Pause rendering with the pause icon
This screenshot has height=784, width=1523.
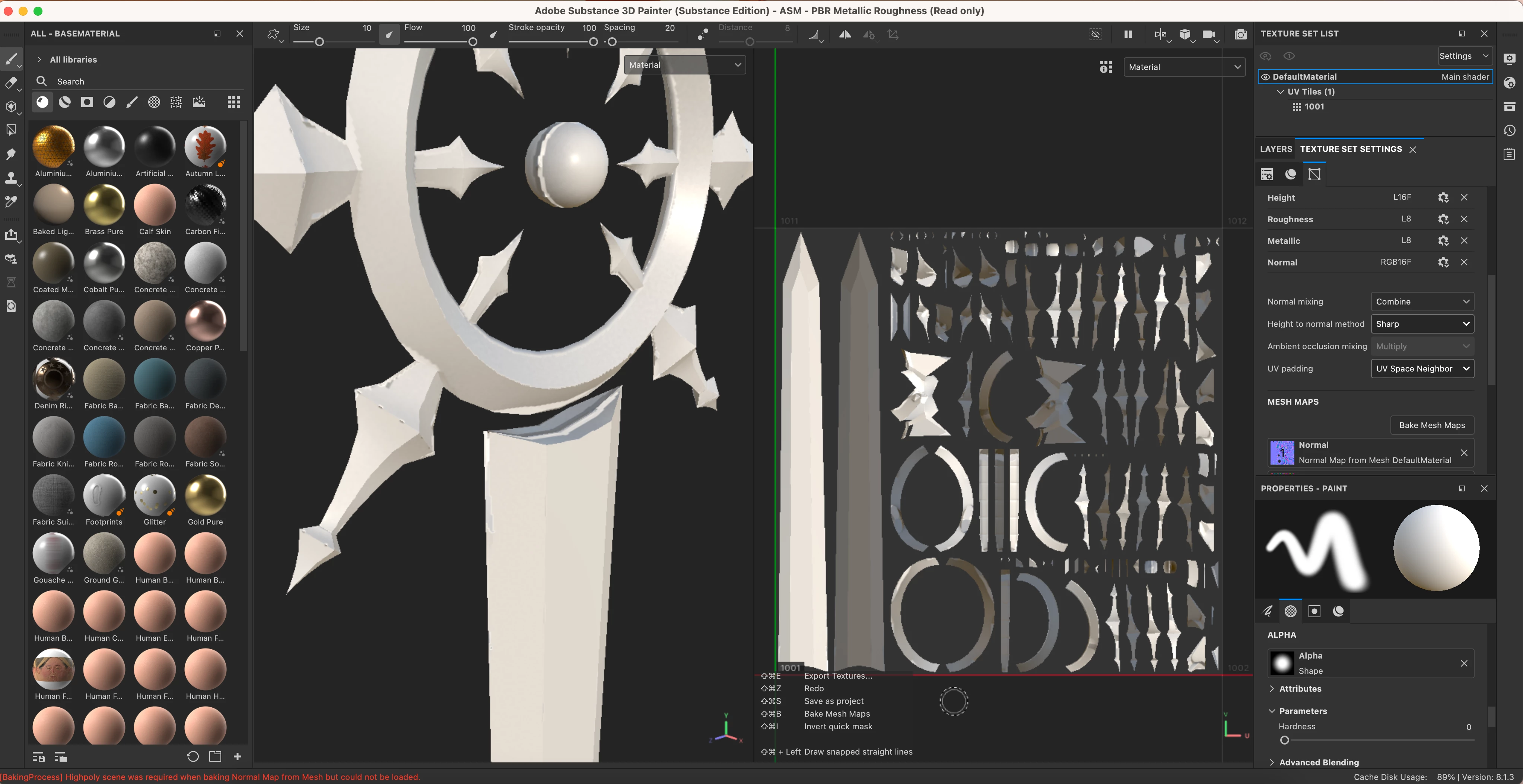pyautogui.click(x=1128, y=34)
